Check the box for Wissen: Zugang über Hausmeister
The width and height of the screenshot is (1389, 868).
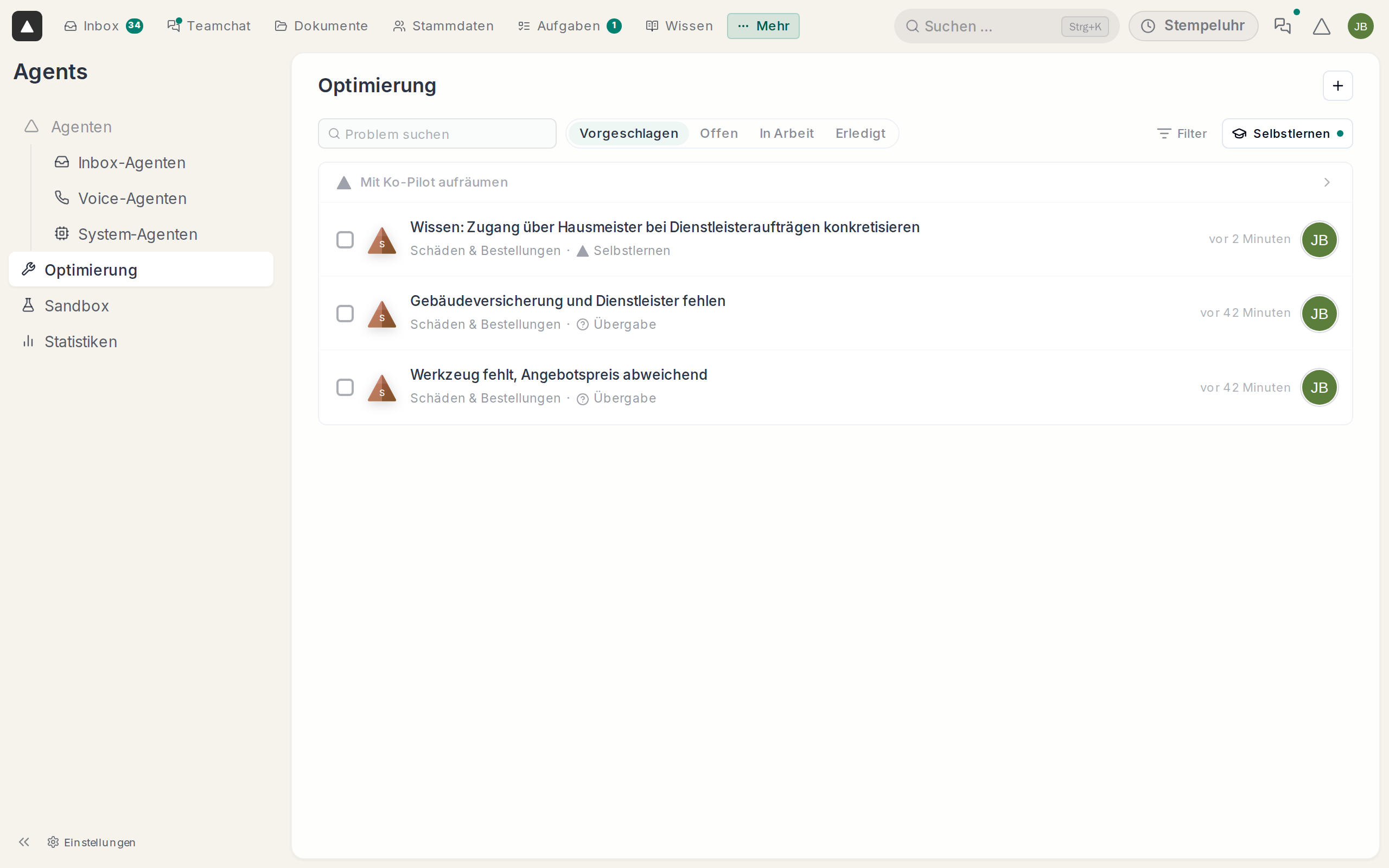(x=345, y=239)
